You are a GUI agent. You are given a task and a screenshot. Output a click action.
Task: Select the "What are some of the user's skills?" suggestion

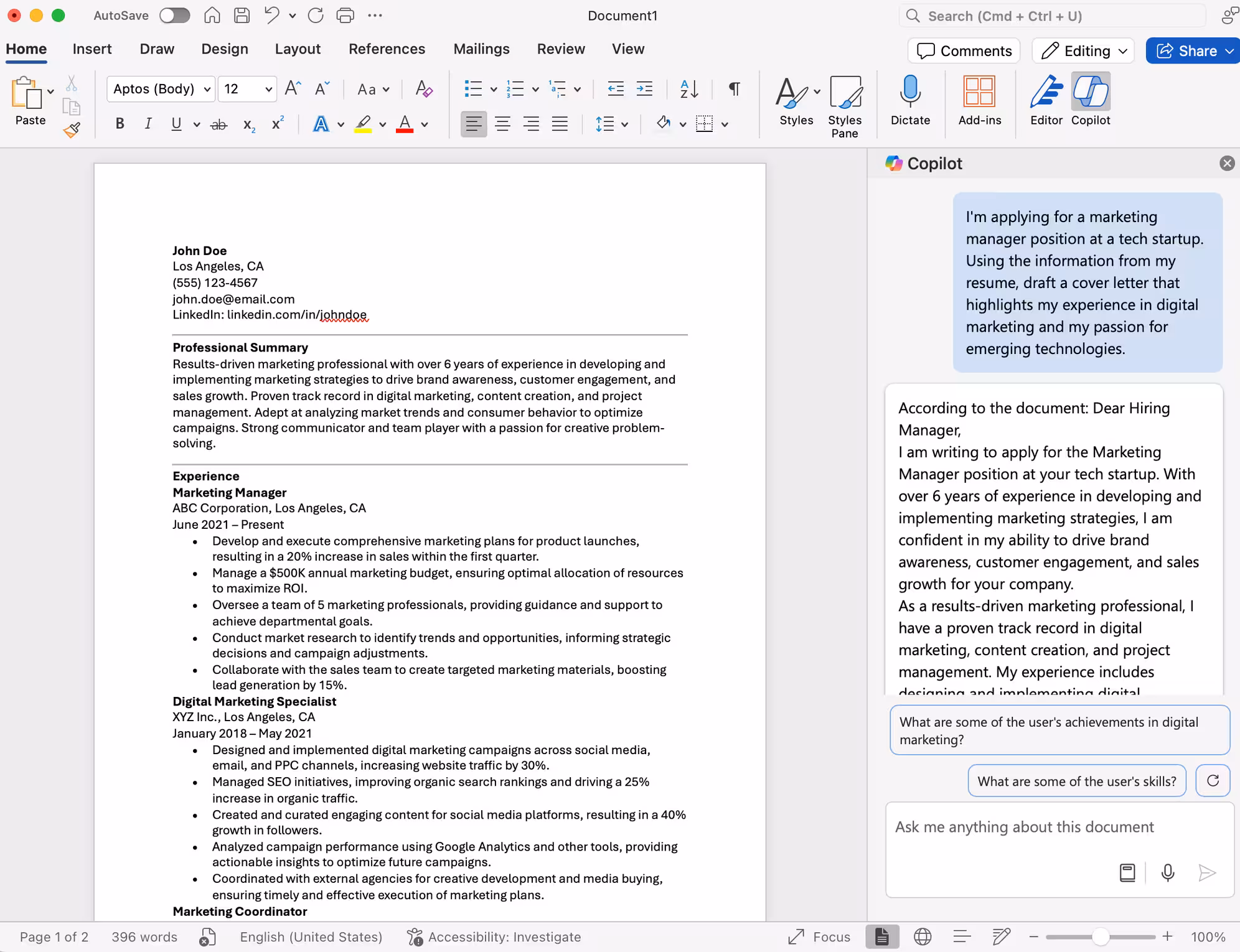click(x=1076, y=781)
